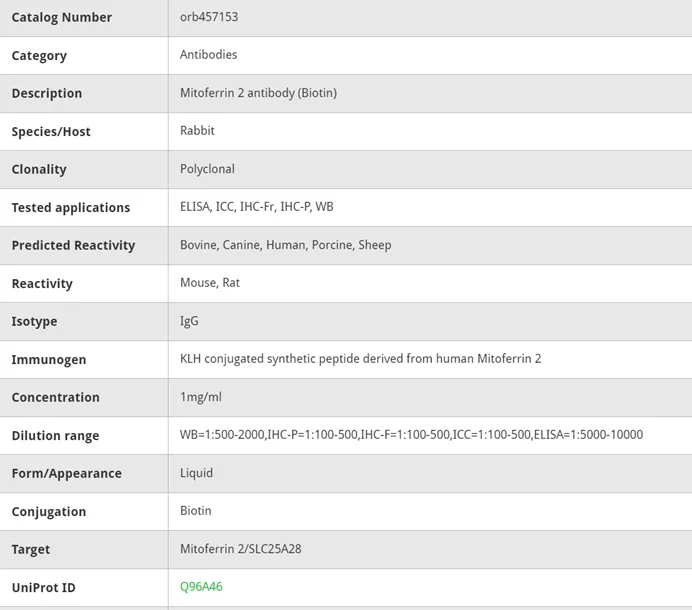692x610 pixels.
Task: Click the IgG isotype value
Action: coord(189,321)
